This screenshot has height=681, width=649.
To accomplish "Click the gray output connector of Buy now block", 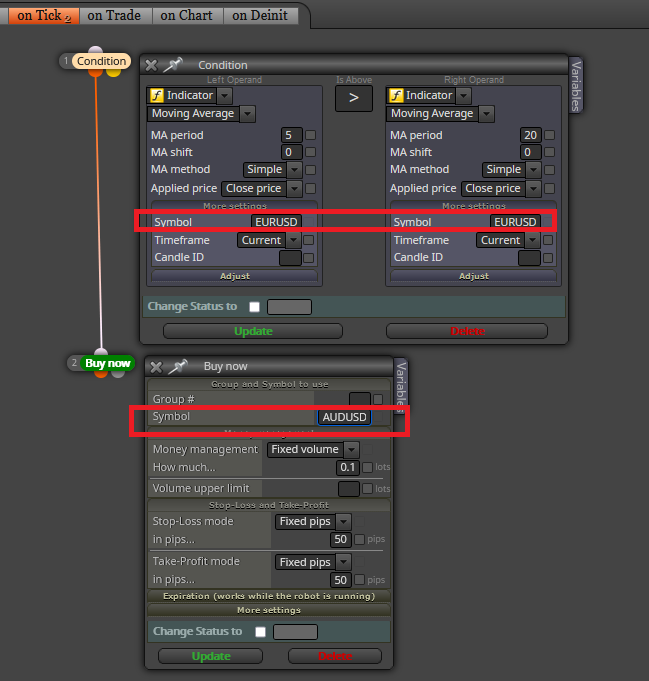I will 118,374.
